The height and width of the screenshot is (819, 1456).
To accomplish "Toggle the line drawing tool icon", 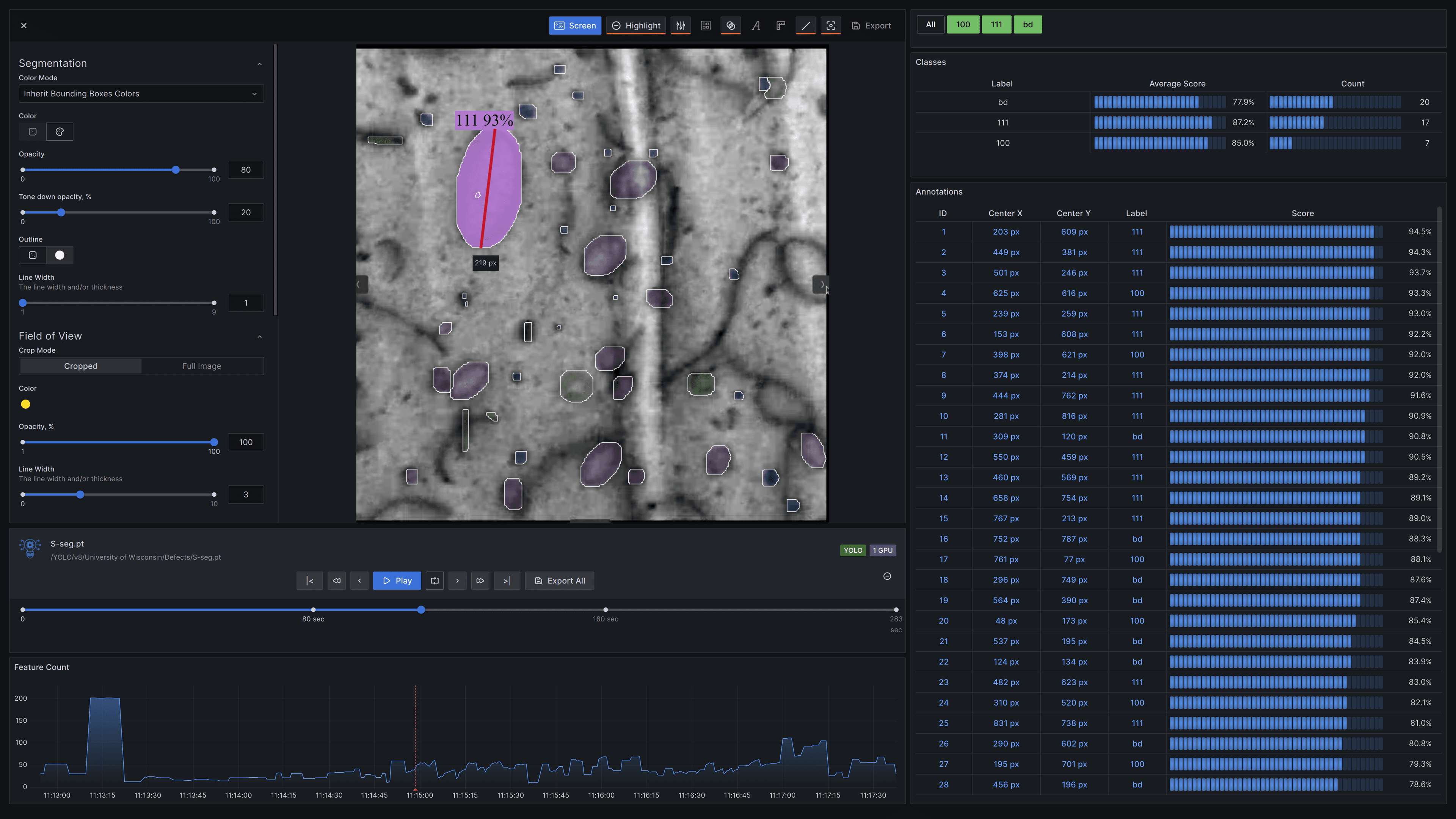I will point(805,25).
